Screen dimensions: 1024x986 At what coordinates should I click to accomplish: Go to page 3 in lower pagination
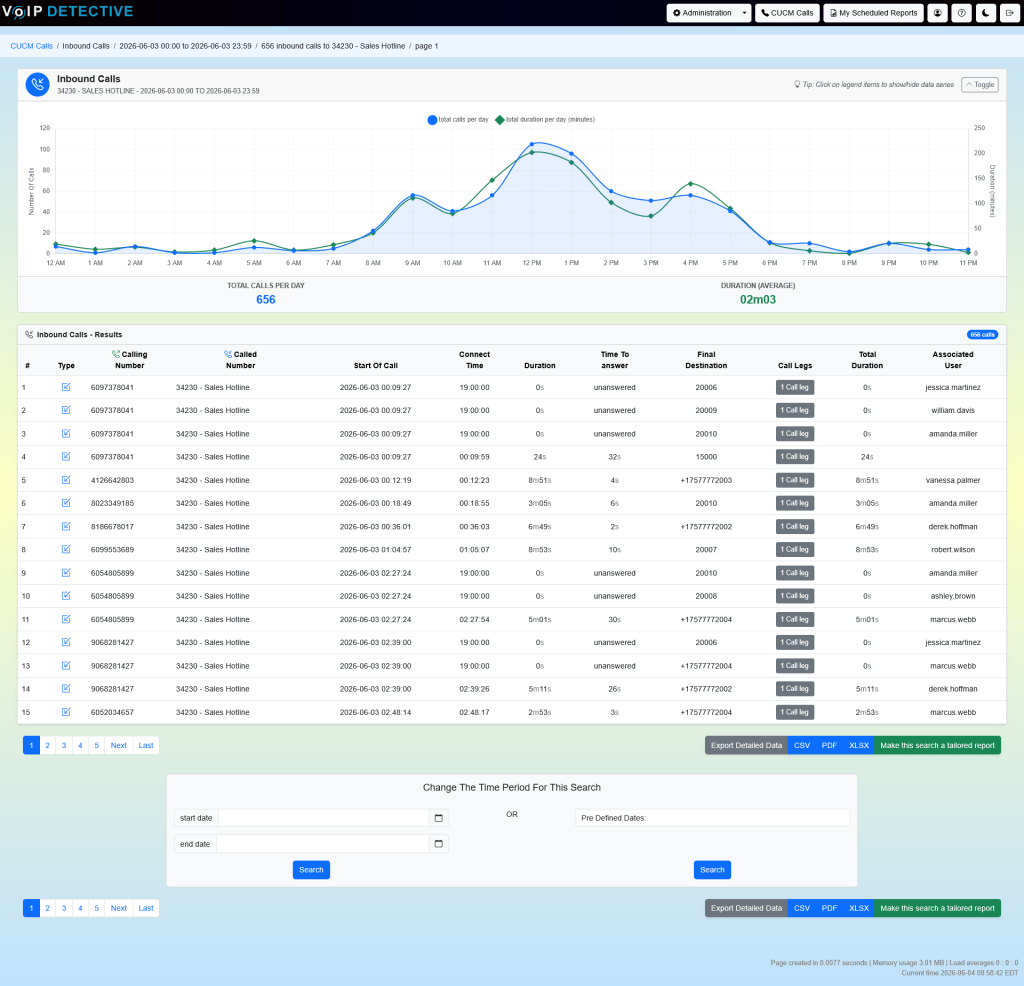point(64,908)
